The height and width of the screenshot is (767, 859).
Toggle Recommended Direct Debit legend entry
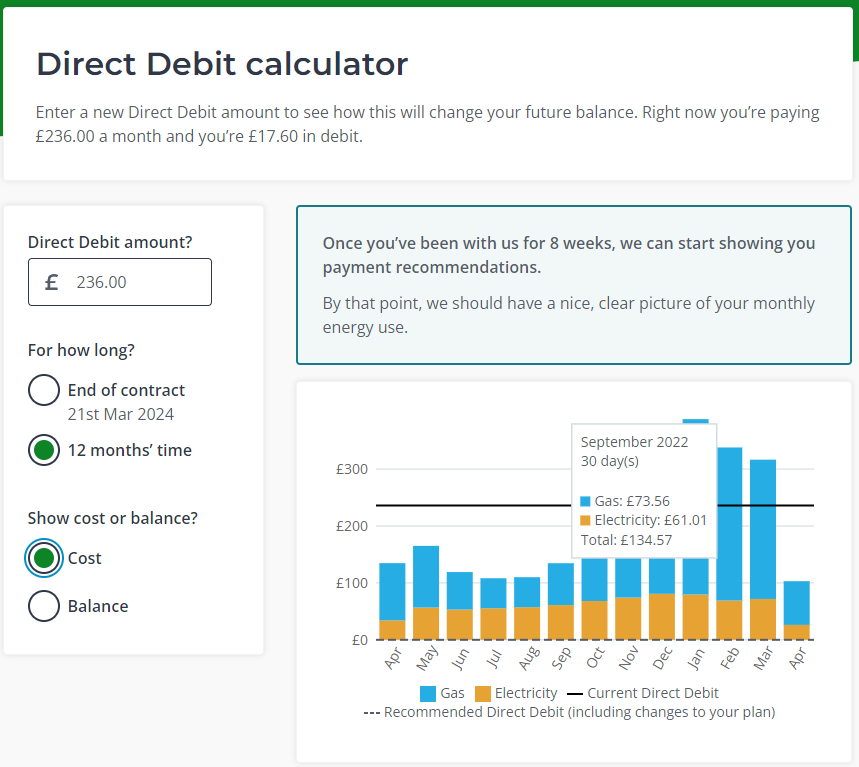[x=569, y=712]
